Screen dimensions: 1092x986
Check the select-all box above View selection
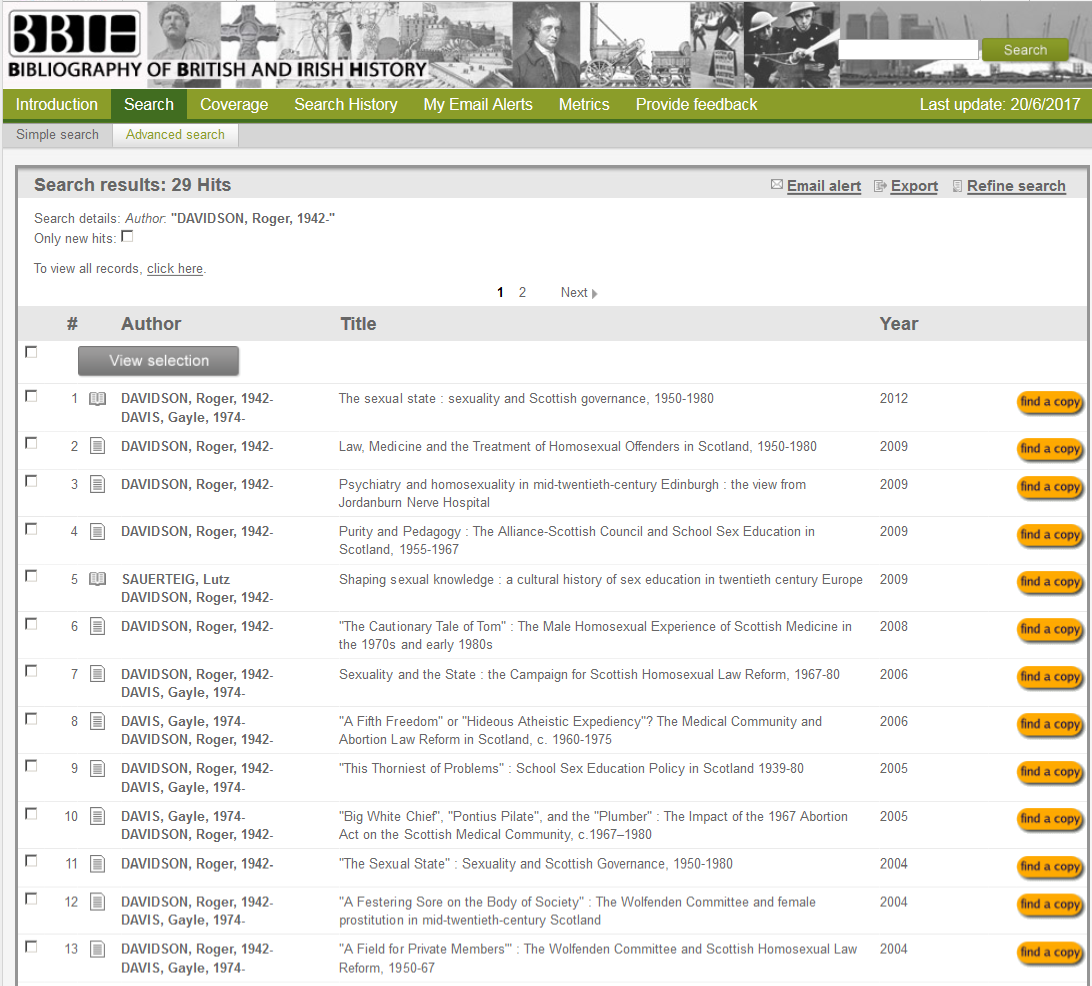point(31,352)
